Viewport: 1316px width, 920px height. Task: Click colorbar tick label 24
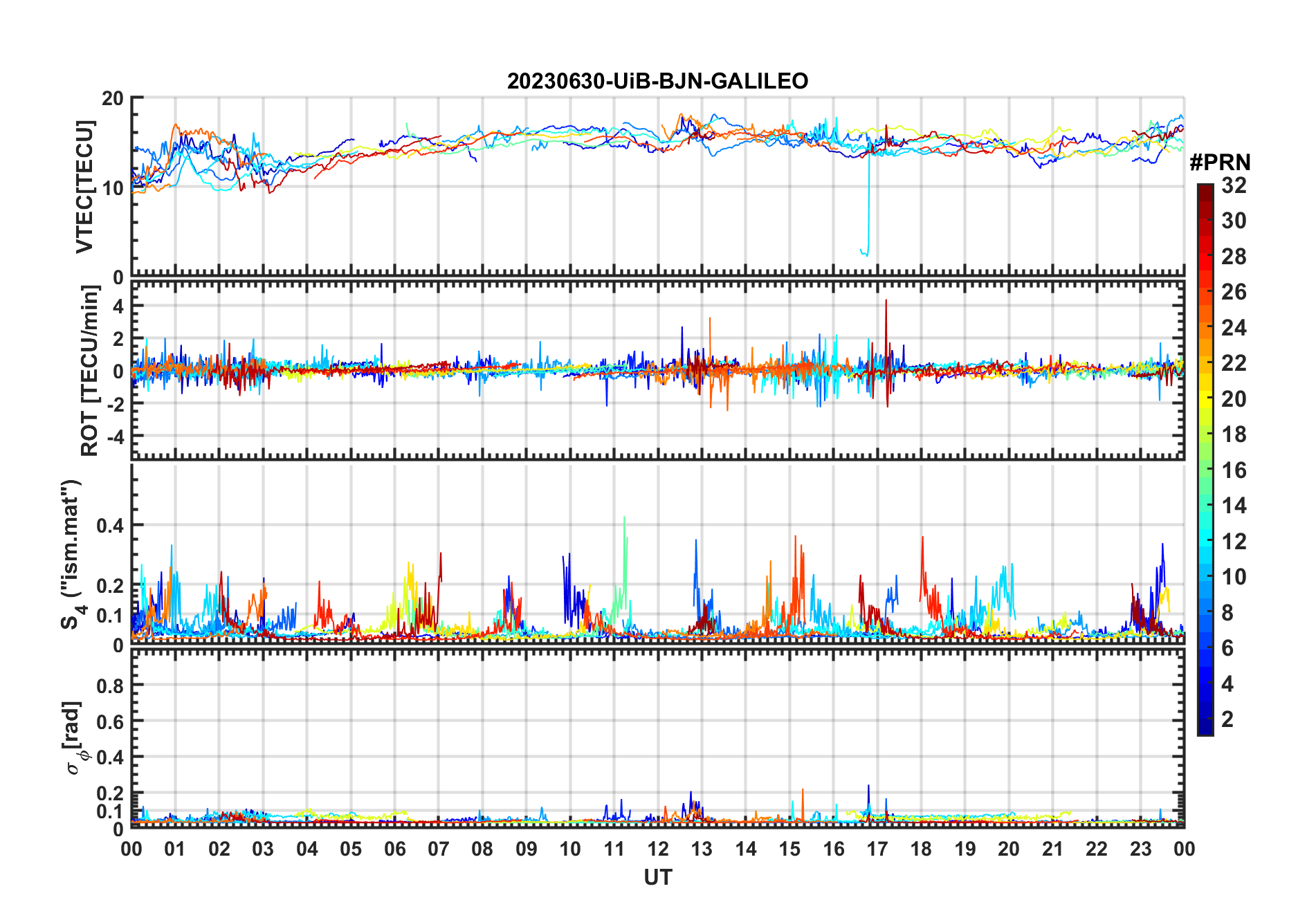tap(1234, 328)
